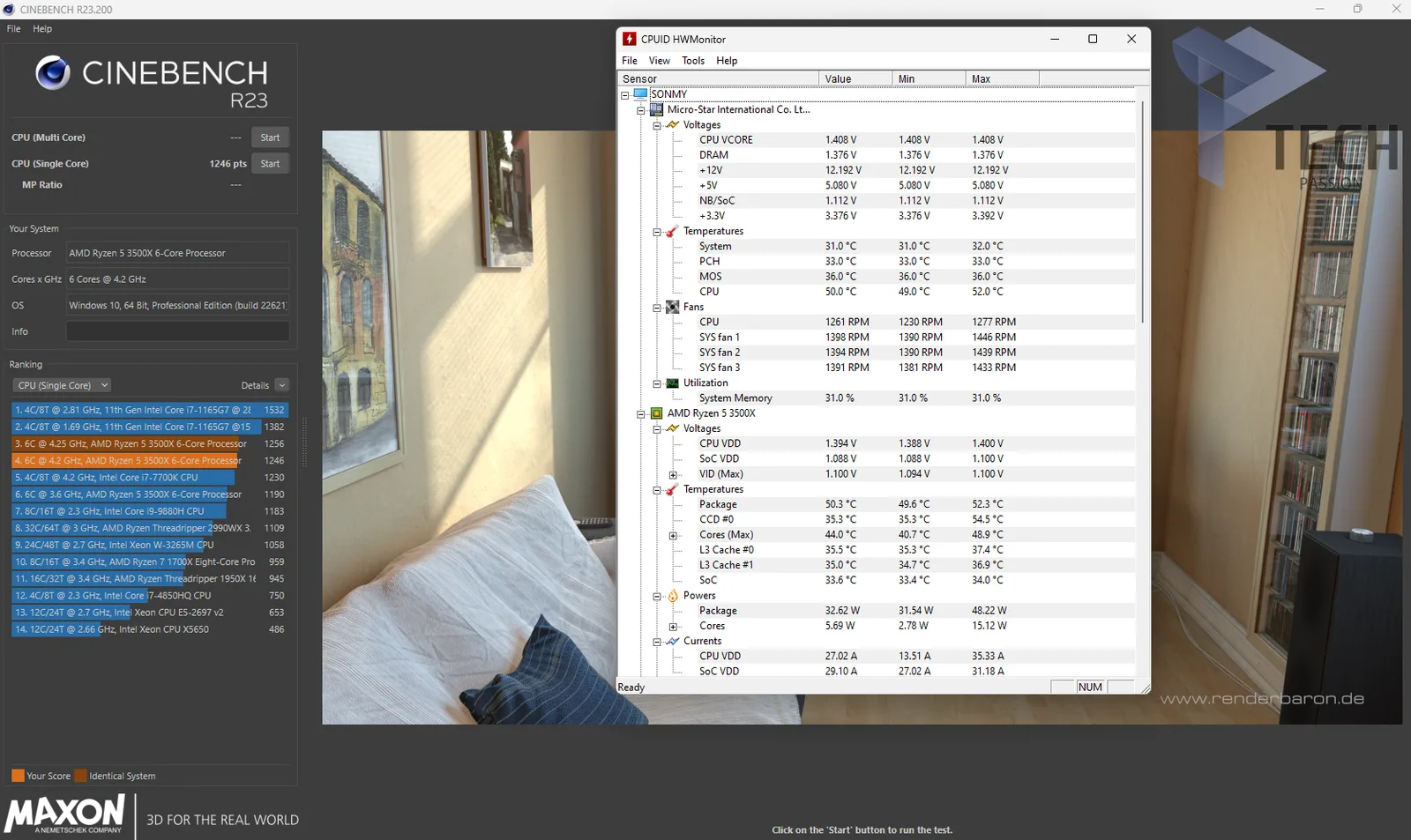Select ranking row 4 with score 1246
Viewport: 1411px width, 840px height.
coord(150,460)
